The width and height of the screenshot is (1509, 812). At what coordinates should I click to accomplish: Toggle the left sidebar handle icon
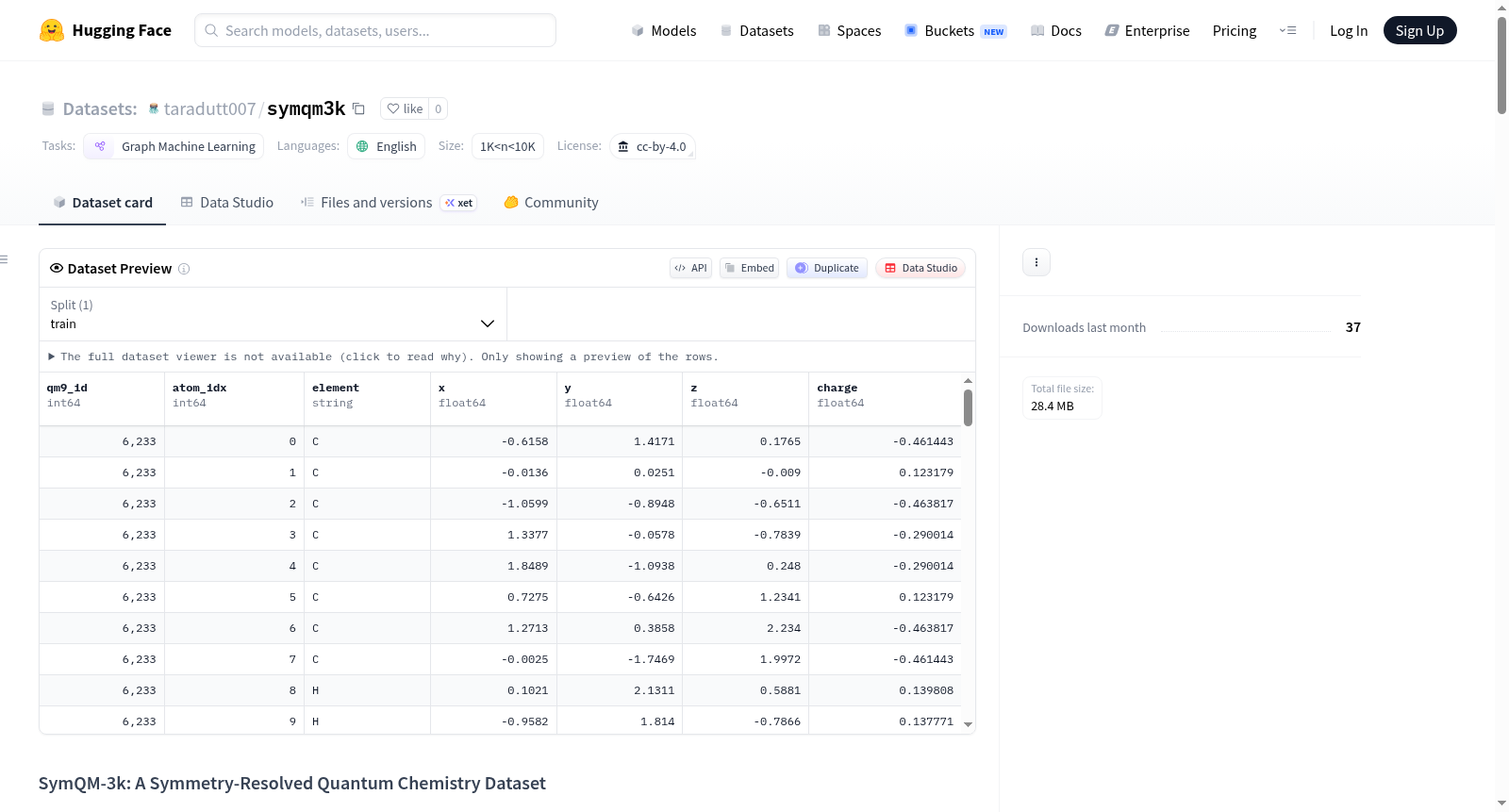[4, 259]
